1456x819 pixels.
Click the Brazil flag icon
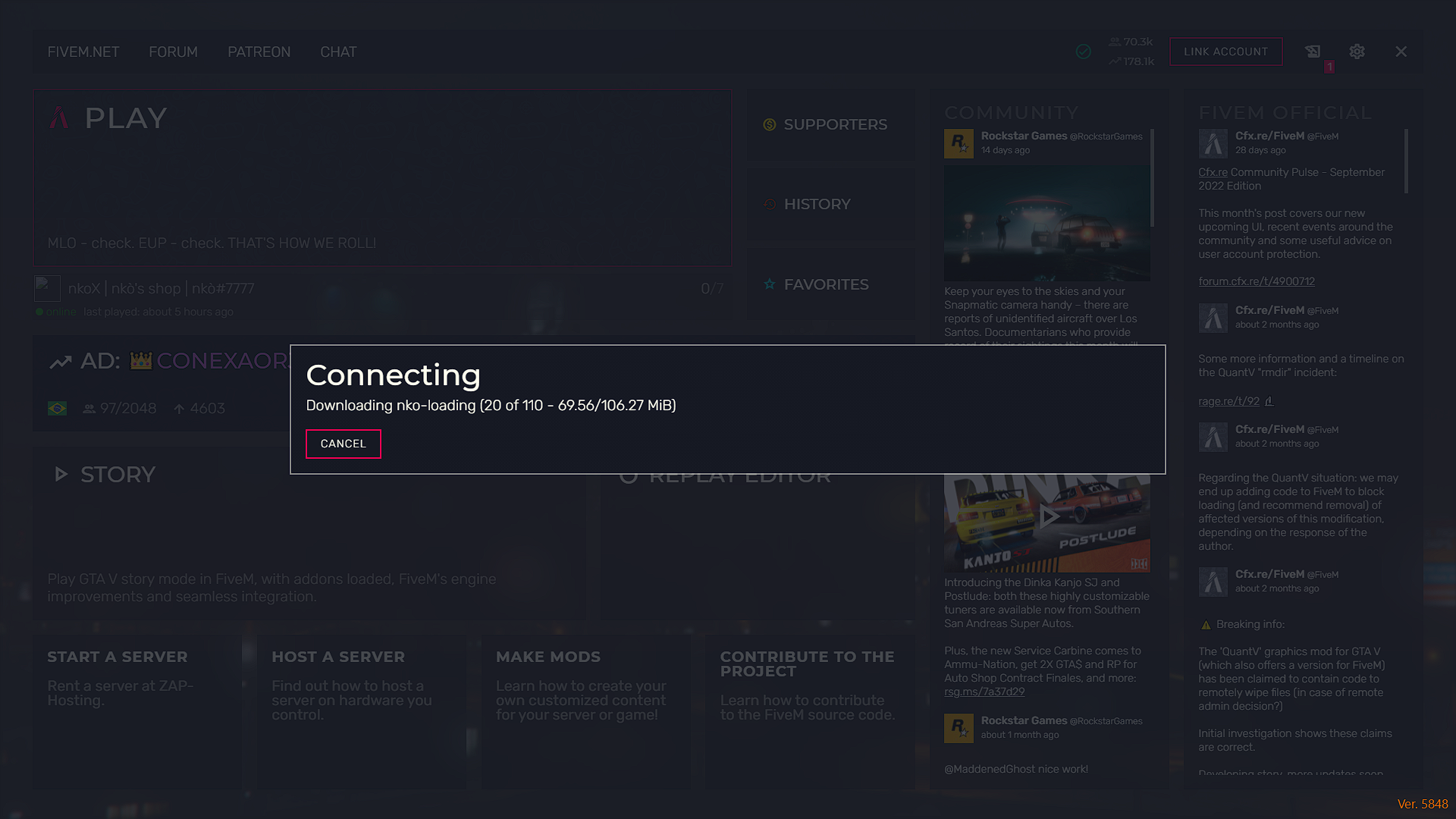click(x=57, y=409)
